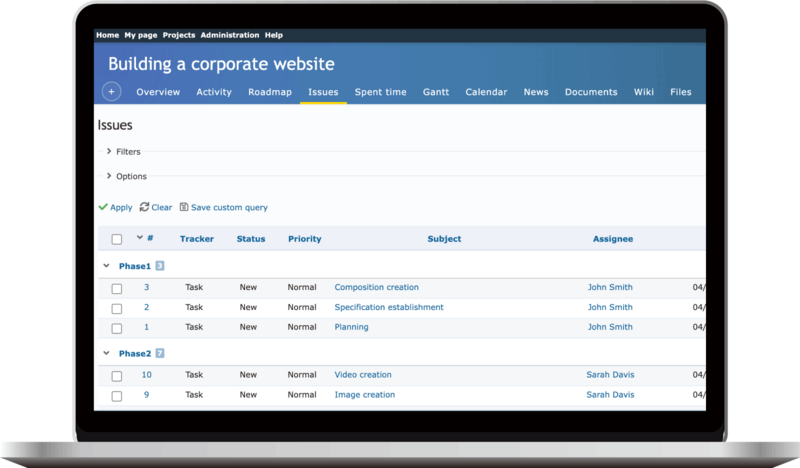The width and height of the screenshot is (800, 468).
Task: Collapse the Phase2 group
Action: [x=106, y=353]
